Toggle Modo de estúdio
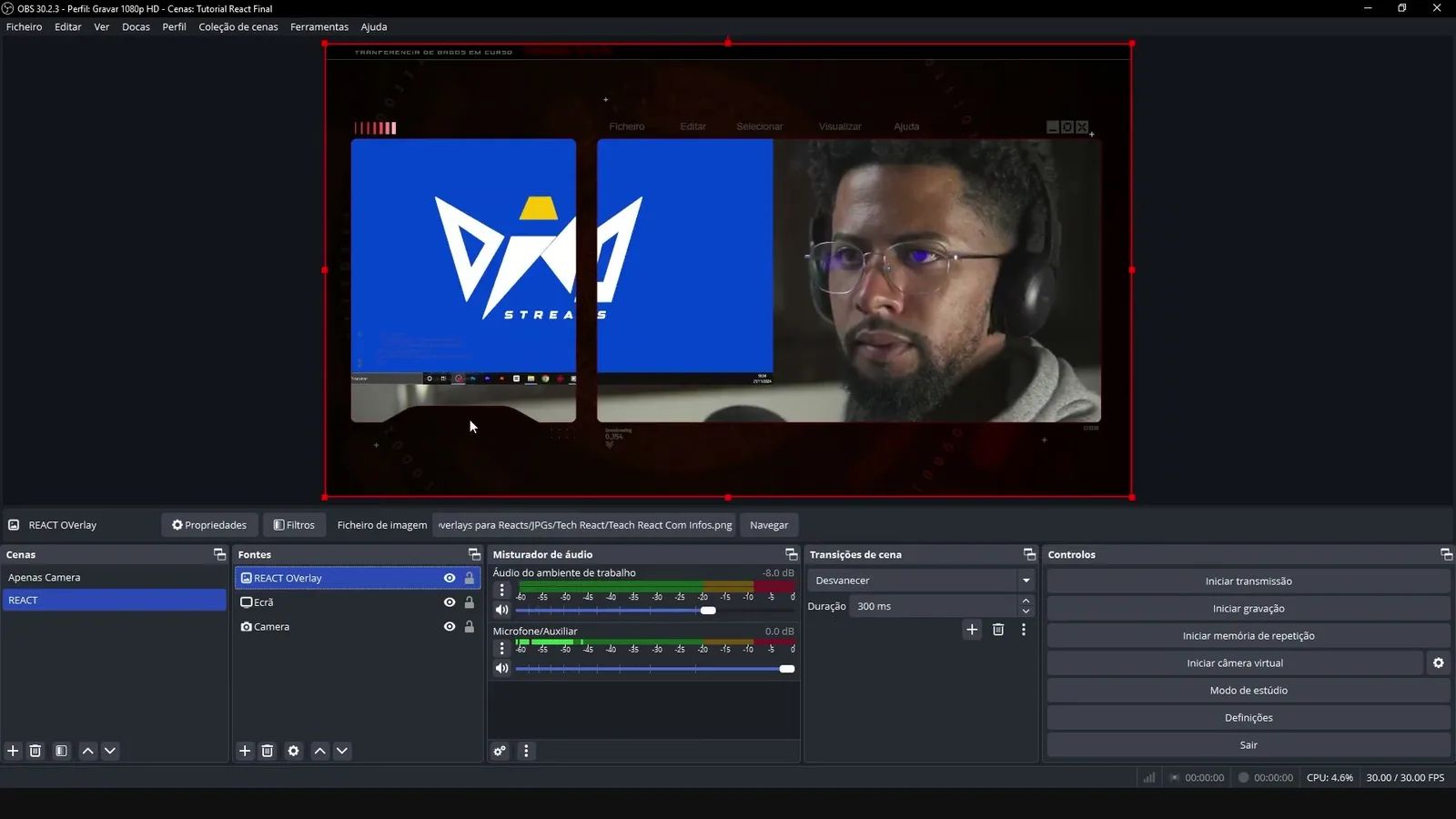The height and width of the screenshot is (819, 1456). pyautogui.click(x=1249, y=690)
